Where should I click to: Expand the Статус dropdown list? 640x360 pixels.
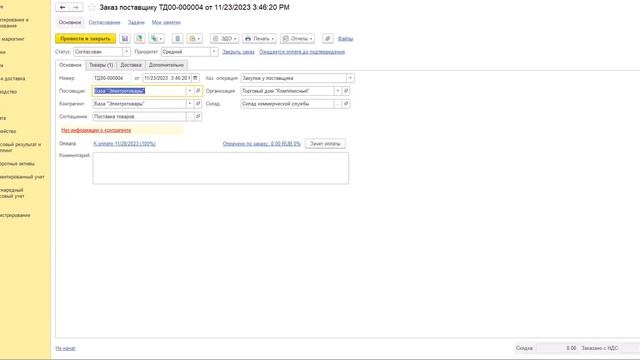[126, 52]
